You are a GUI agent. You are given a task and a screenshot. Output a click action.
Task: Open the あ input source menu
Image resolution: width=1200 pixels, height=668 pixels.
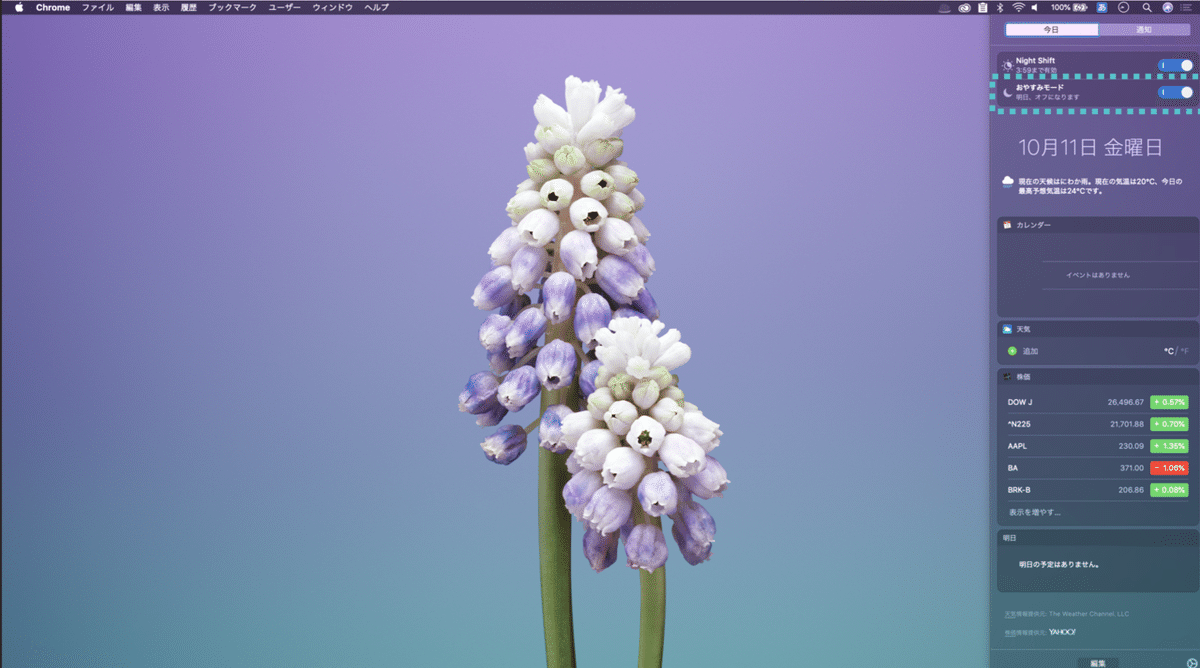(x=1102, y=7)
